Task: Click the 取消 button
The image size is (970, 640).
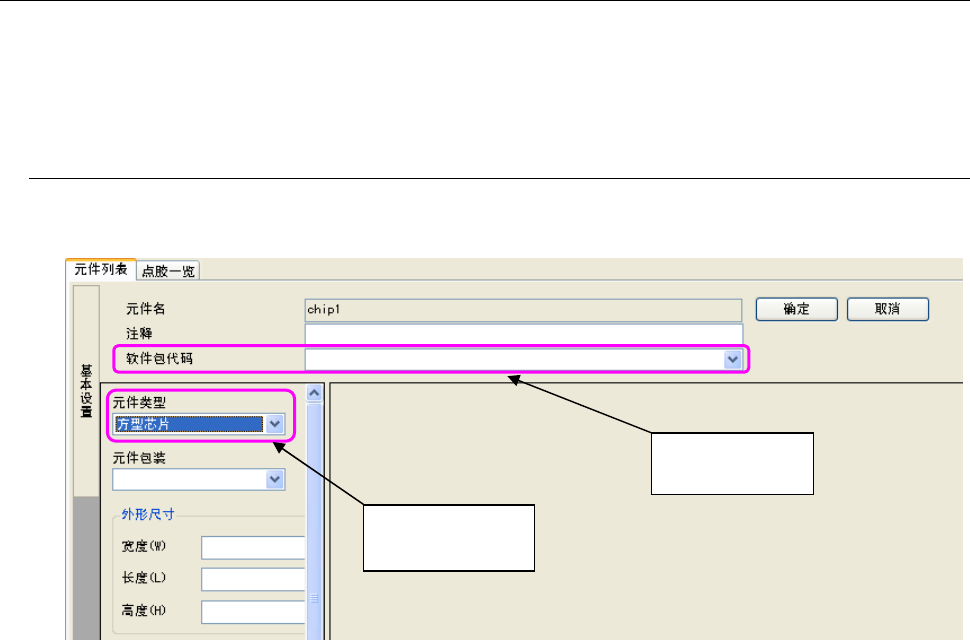Action: pyautogui.click(x=887, y=309)
